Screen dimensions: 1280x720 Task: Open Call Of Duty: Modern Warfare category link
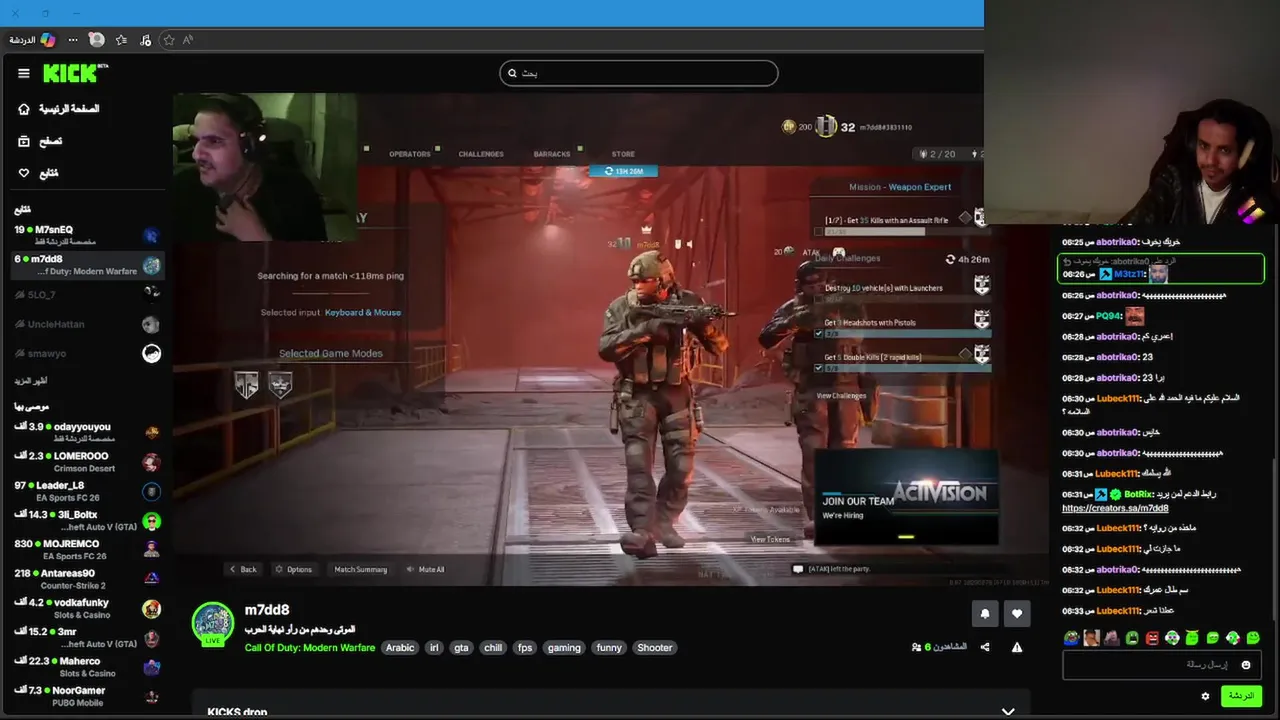310,648
